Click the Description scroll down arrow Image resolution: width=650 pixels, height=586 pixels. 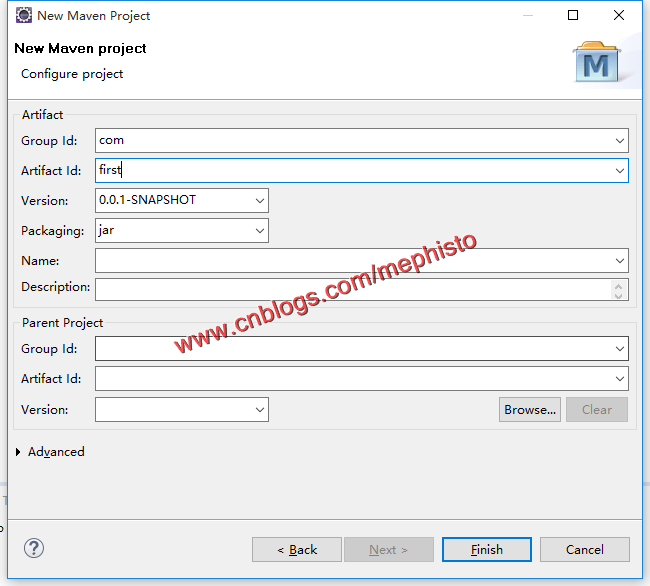tap(618, 295)
